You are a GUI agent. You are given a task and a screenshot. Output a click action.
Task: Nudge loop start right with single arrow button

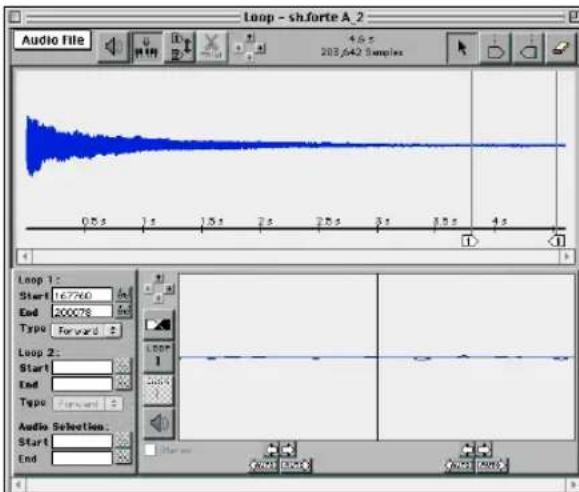coord(484,450)
